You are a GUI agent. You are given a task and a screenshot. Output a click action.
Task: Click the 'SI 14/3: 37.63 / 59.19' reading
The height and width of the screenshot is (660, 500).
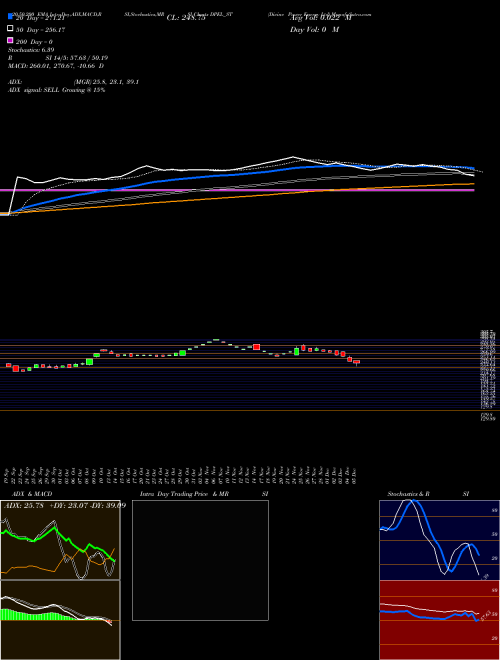click(77, 58)
